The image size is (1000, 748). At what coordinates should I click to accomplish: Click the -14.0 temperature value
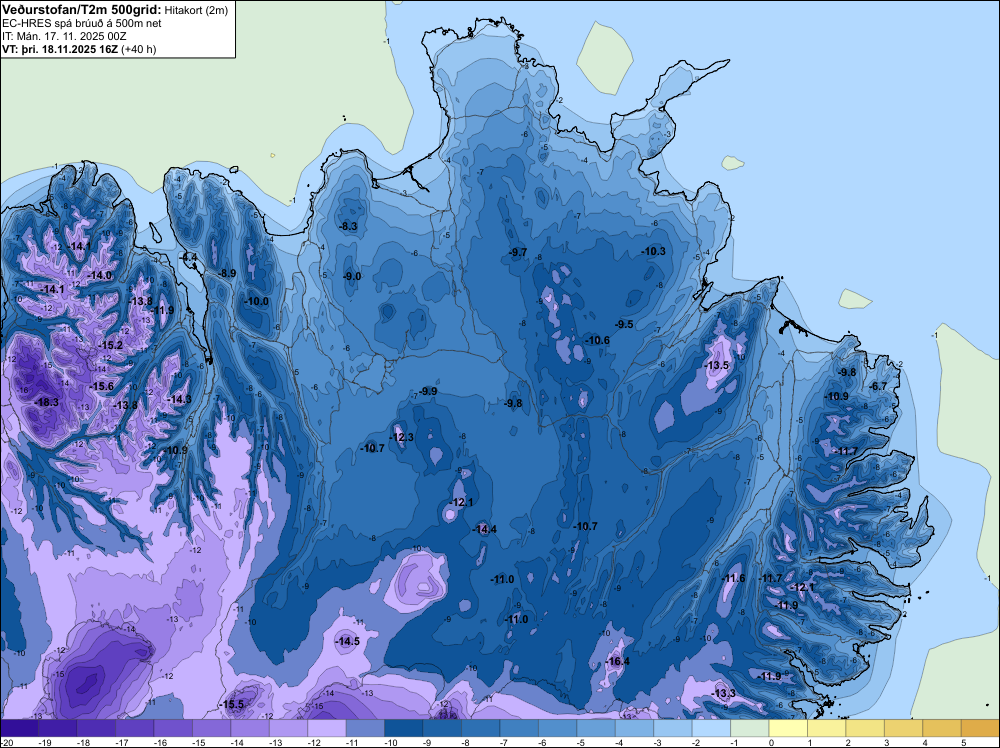99,275
